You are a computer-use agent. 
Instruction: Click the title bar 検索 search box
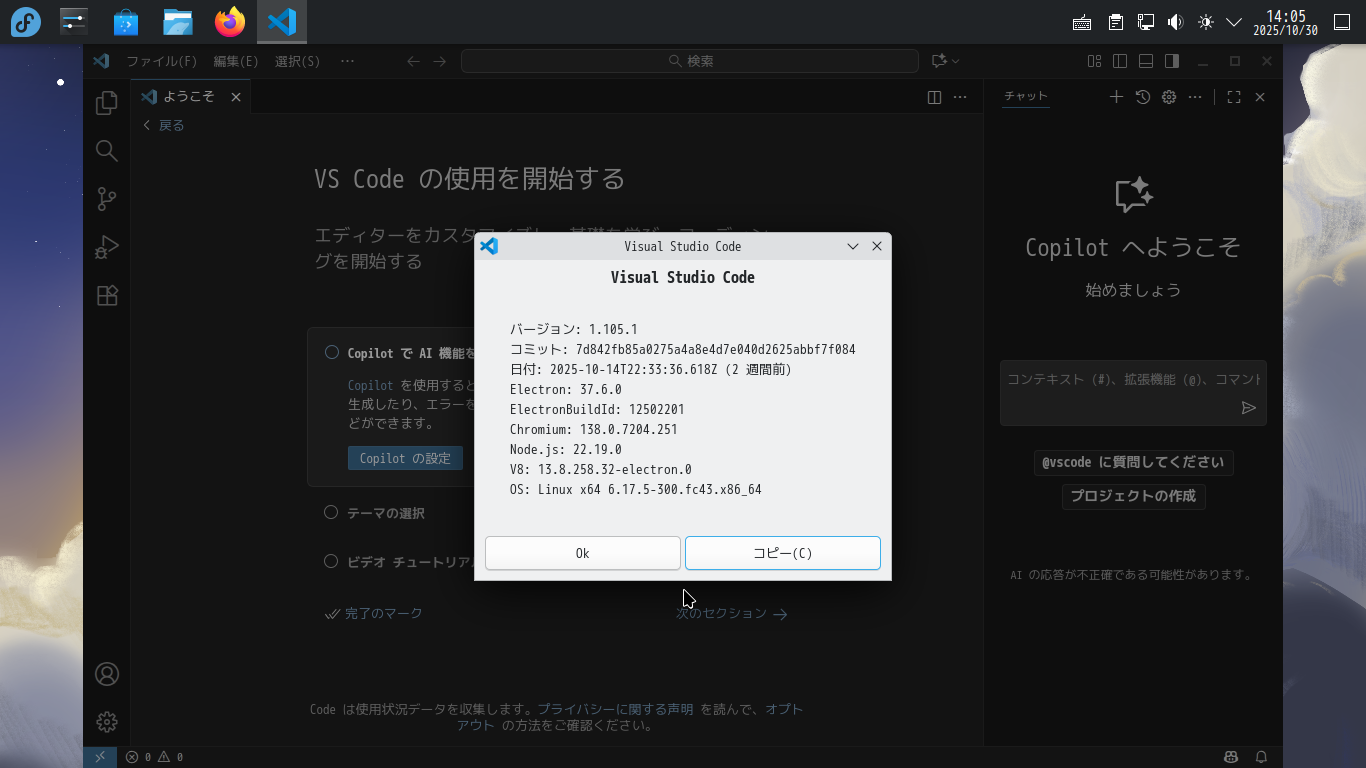pyautogui.click(x=690, y=61)
